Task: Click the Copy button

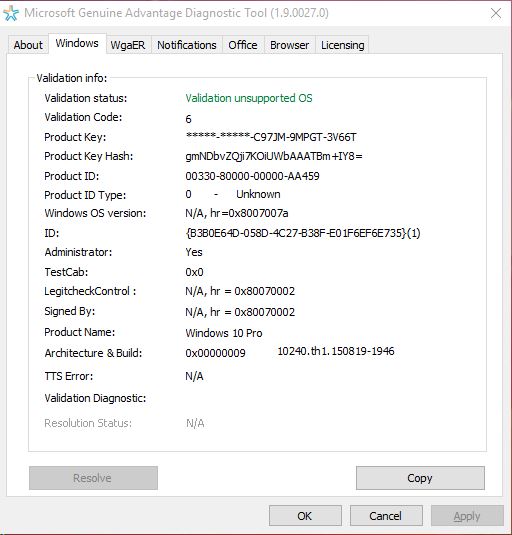Action: coord(420,478)
